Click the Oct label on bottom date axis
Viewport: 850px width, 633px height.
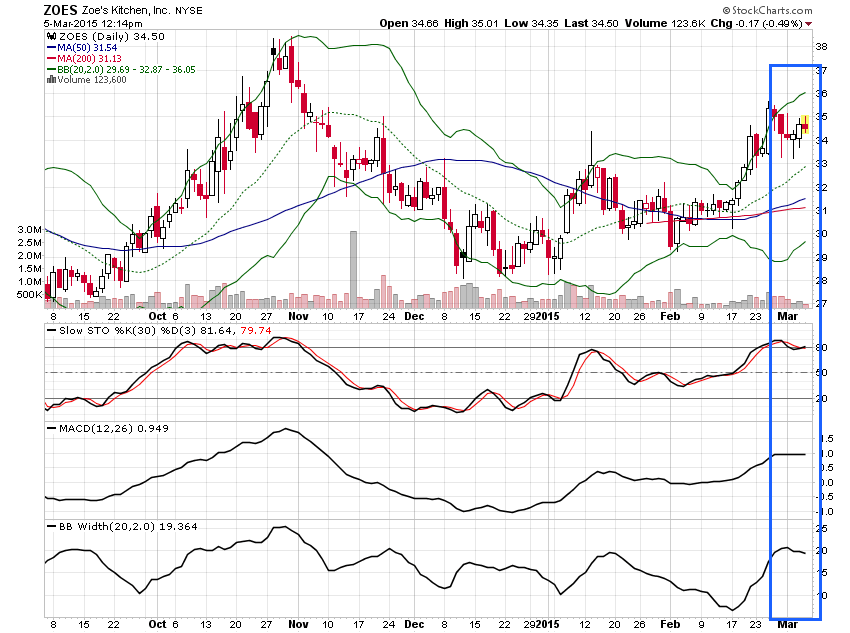[x=157, y=624]
